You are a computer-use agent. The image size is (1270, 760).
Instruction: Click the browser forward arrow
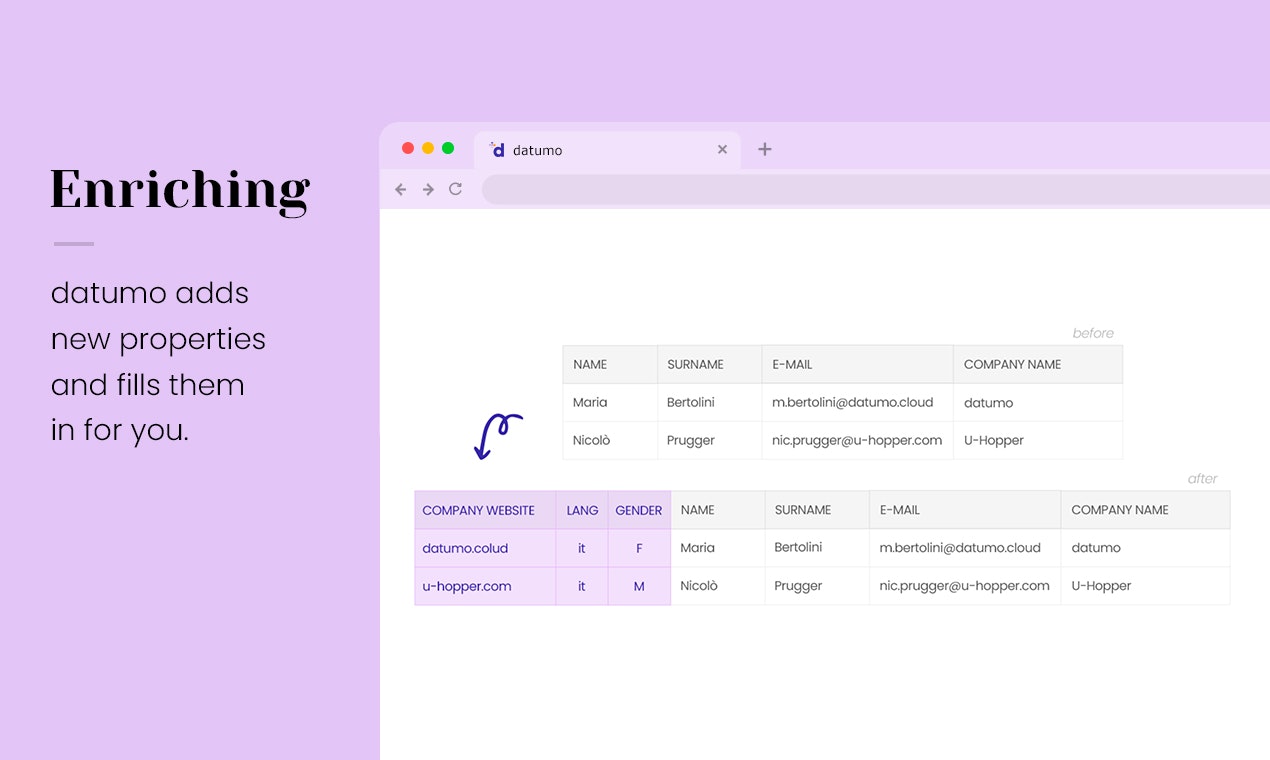point(428,189)
